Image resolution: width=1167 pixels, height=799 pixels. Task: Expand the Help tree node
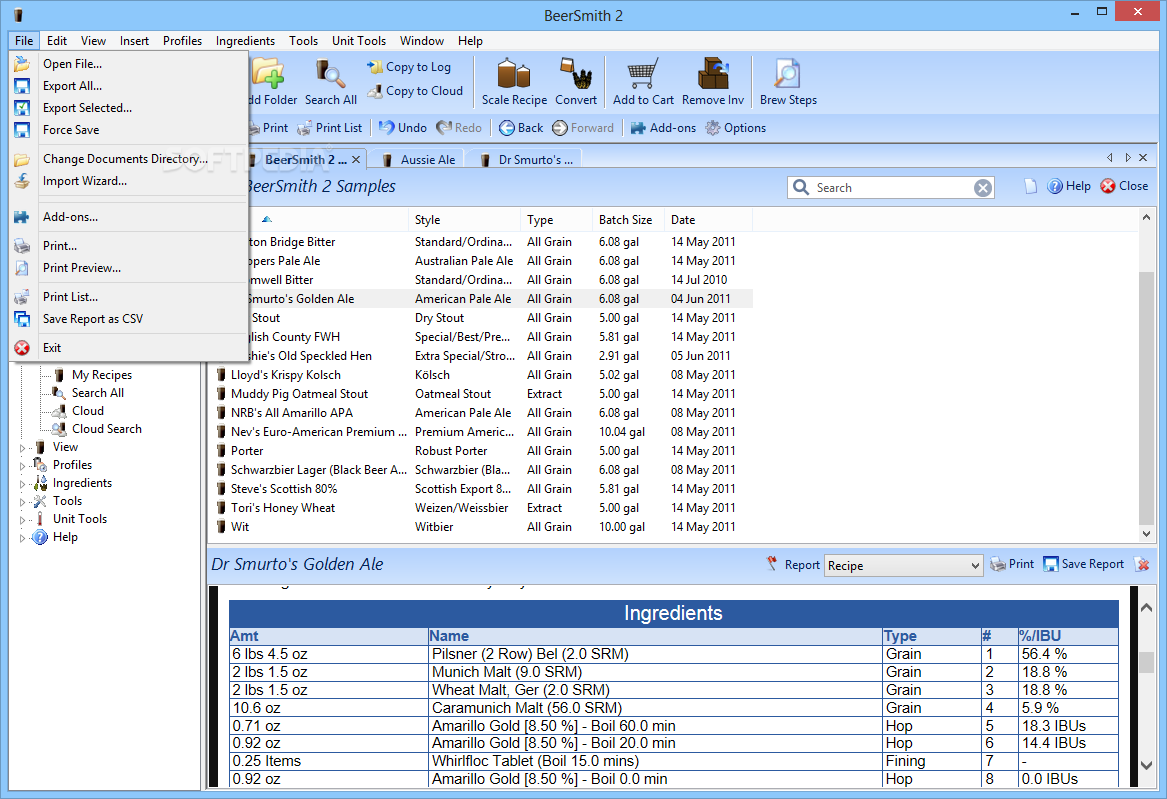pos(22,538)
